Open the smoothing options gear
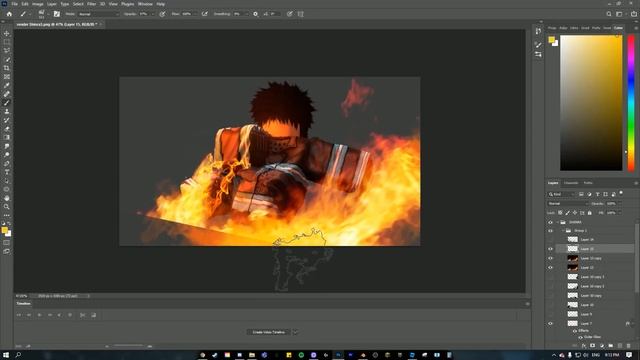The image size is (640, 360). point(256,14)
